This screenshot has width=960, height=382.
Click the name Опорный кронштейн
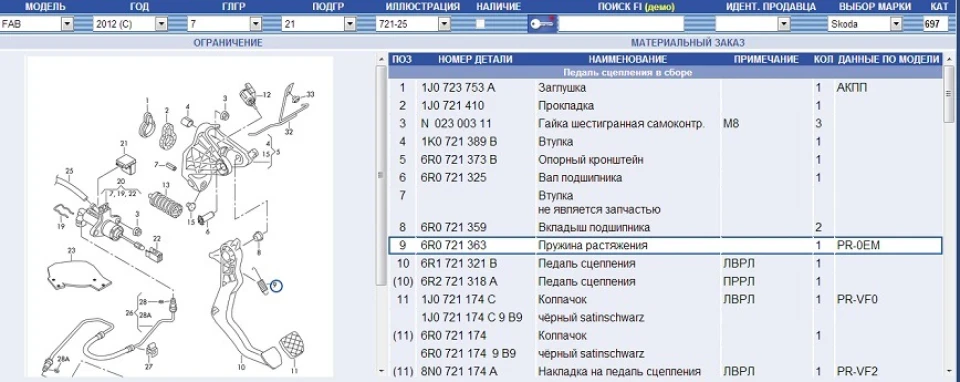point(590,160)
